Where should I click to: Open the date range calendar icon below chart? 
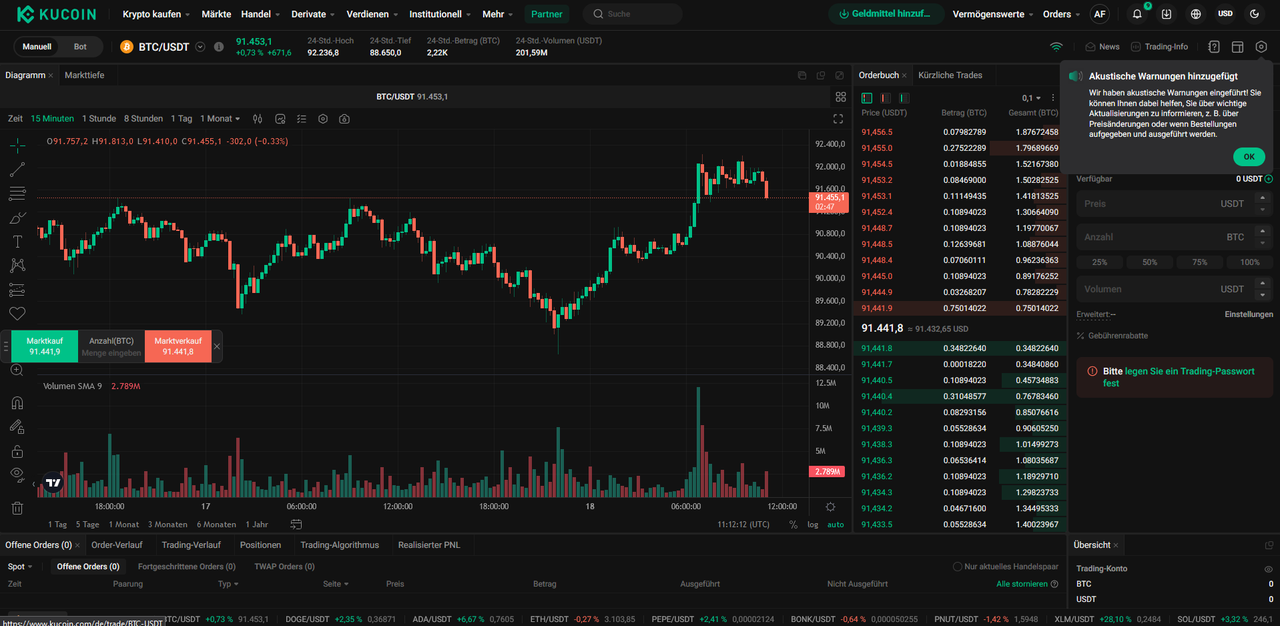296,524
